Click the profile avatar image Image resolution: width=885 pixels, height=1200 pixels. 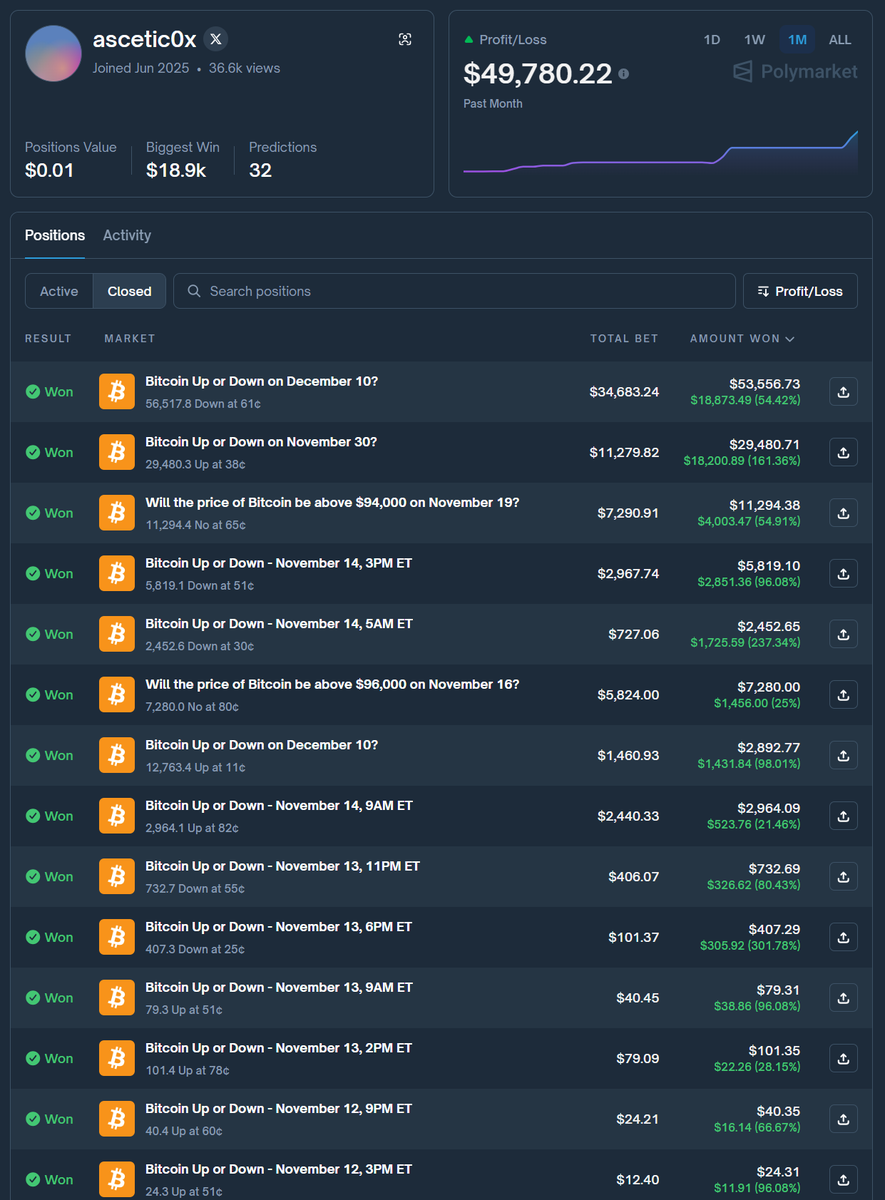pyautogui.click(x=53, y=54)
